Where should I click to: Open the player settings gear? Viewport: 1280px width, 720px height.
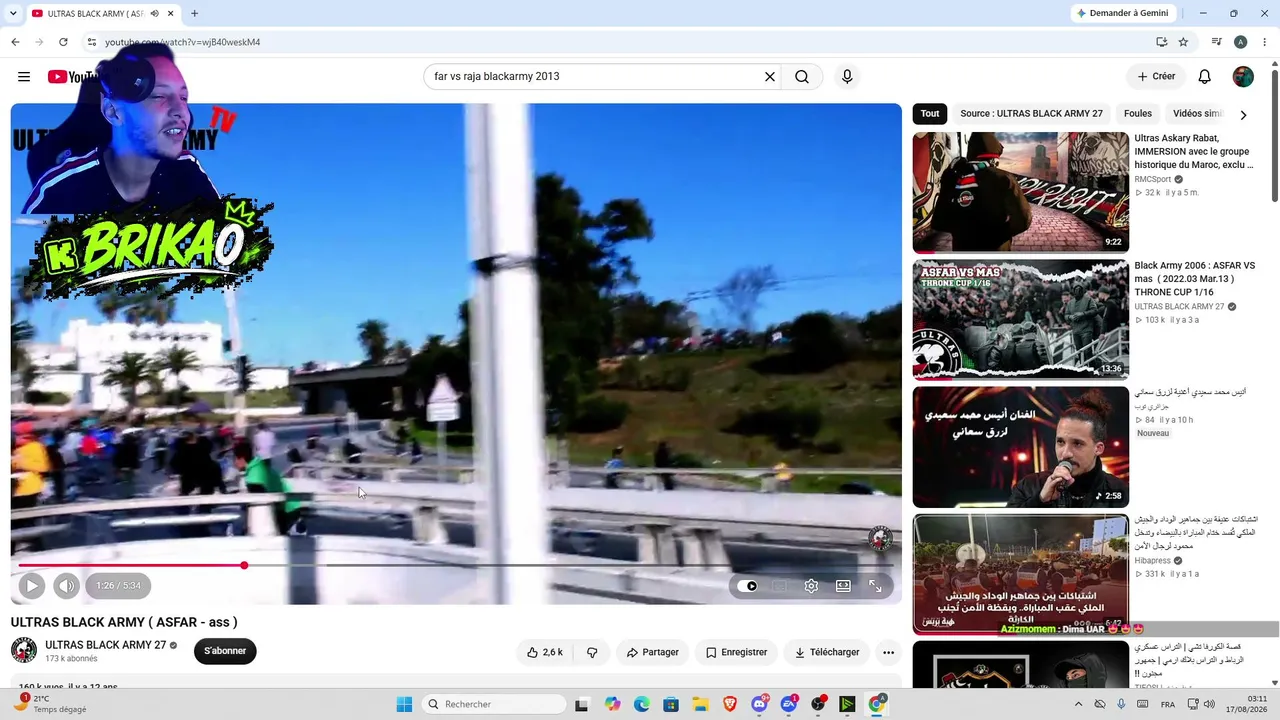click(811, 586)
